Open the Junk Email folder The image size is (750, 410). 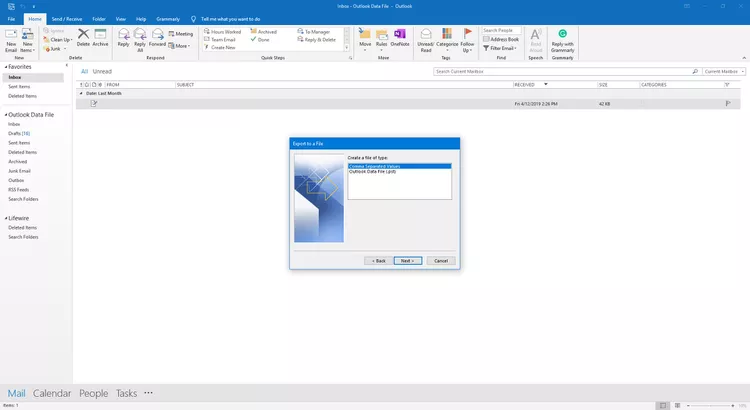coord(19,171)
